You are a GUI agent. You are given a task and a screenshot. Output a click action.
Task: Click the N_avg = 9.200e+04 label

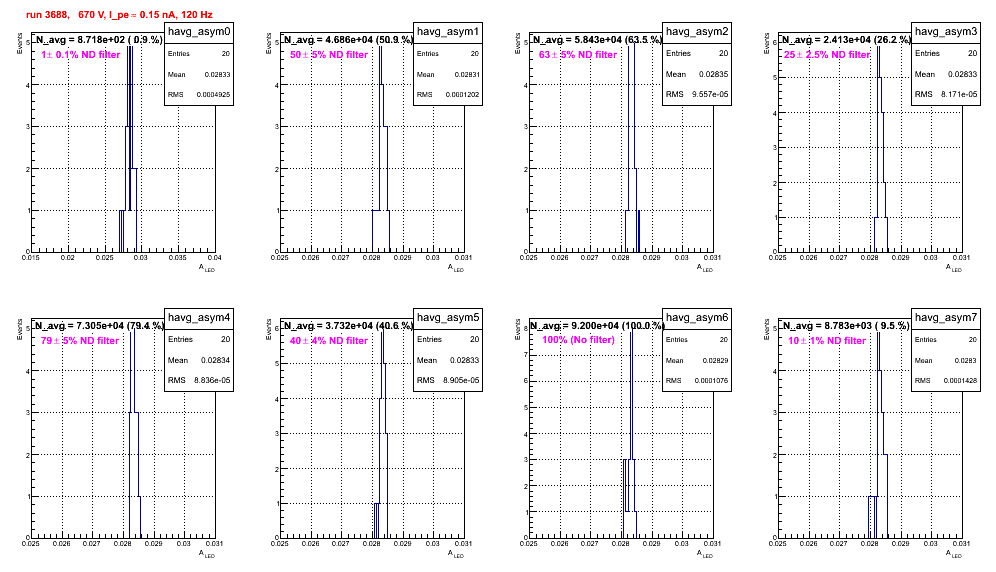click(x=597, y=325)
